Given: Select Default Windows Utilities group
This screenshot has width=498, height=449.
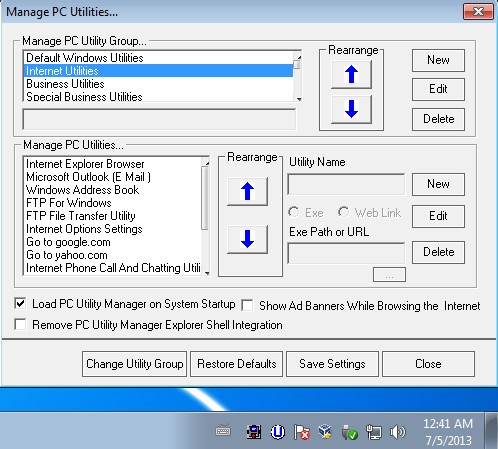Looking at the screenshot, I should click(158, 58).
